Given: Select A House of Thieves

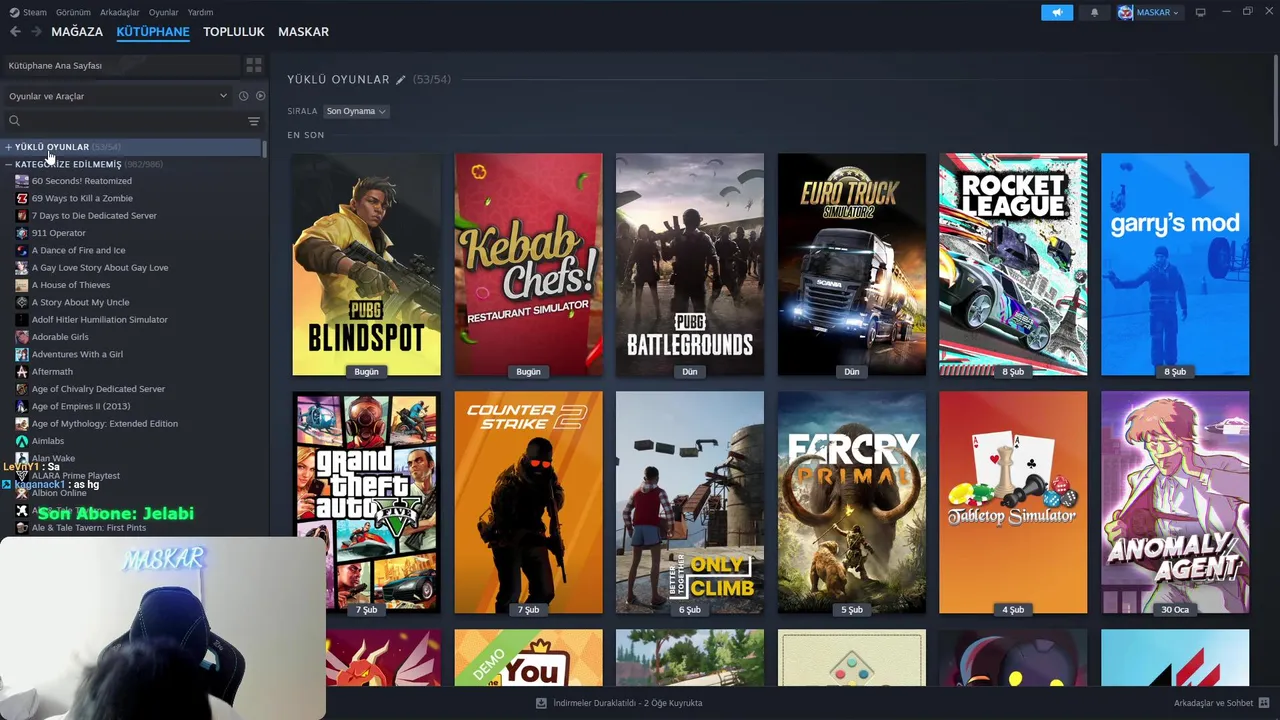Looking at the screenshot, I should 71,285.
